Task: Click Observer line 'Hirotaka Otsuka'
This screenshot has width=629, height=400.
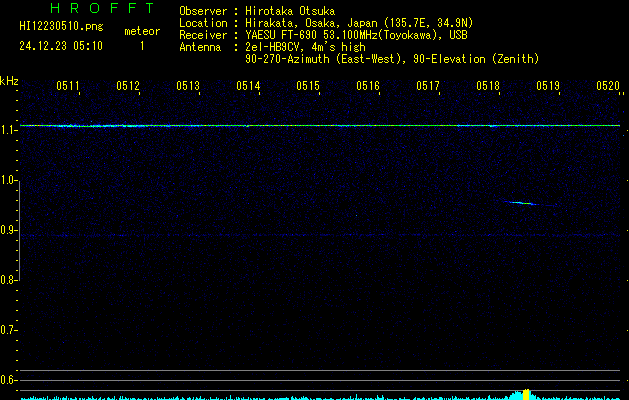Action: [290, 11]
